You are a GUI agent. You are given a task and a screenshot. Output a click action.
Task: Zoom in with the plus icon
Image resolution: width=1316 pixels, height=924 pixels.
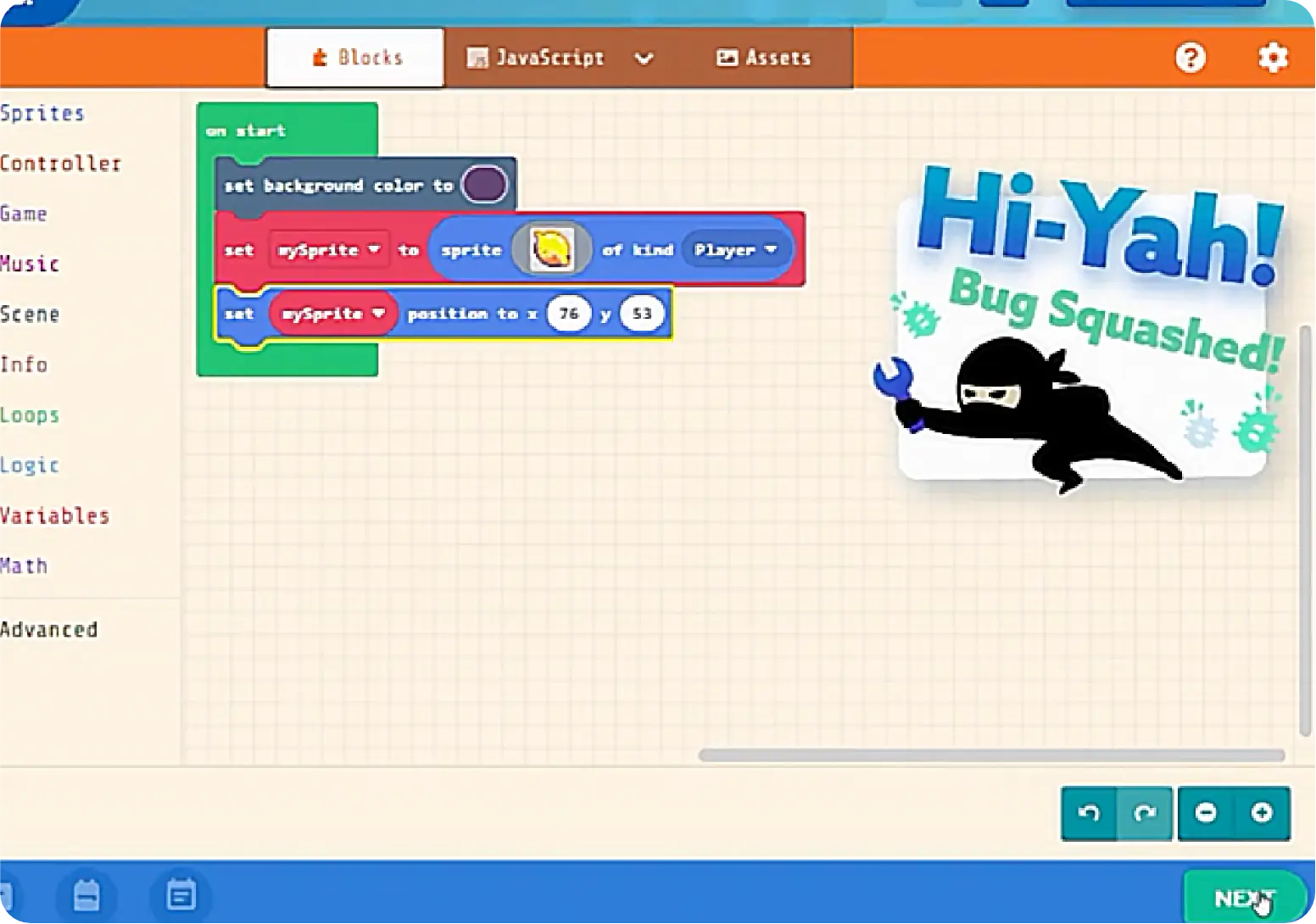tap(1262, 813)
